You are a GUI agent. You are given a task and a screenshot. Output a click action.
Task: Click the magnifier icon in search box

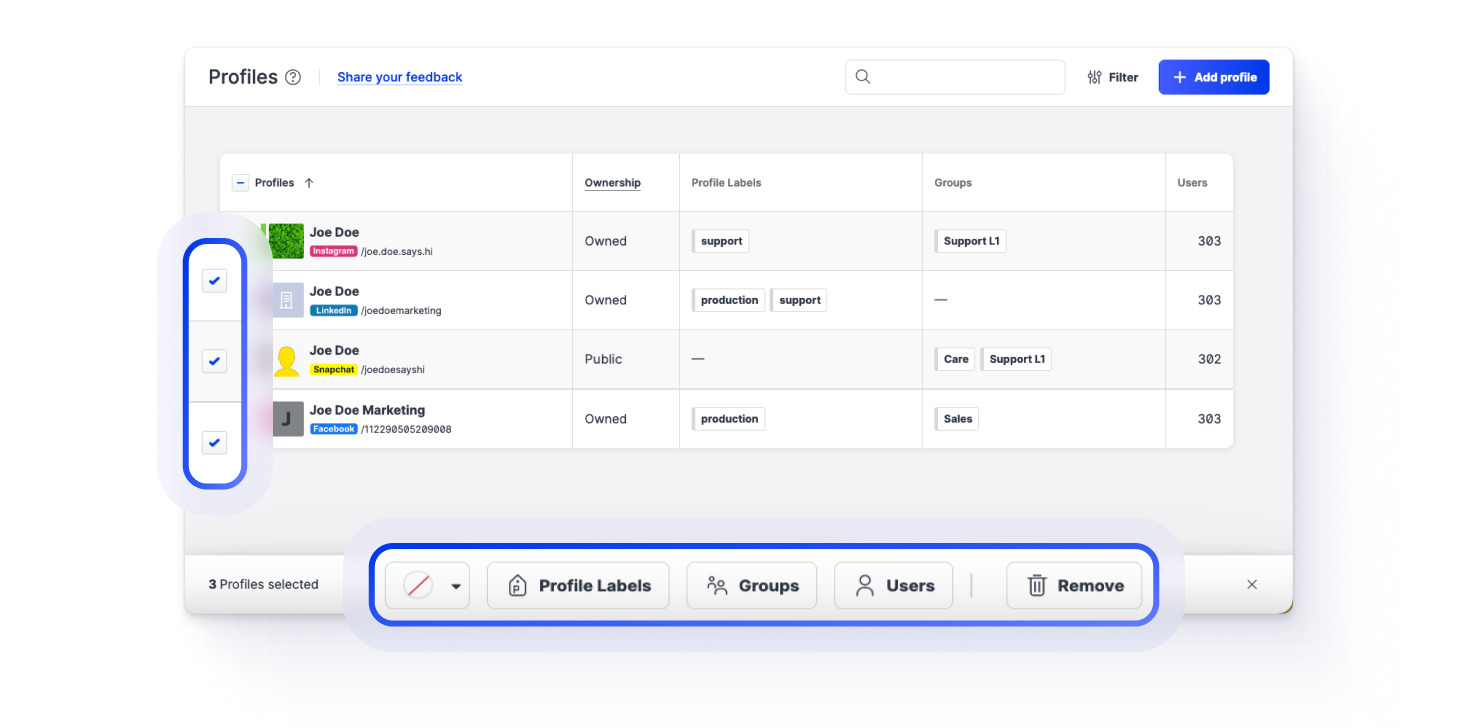[863, 77]
